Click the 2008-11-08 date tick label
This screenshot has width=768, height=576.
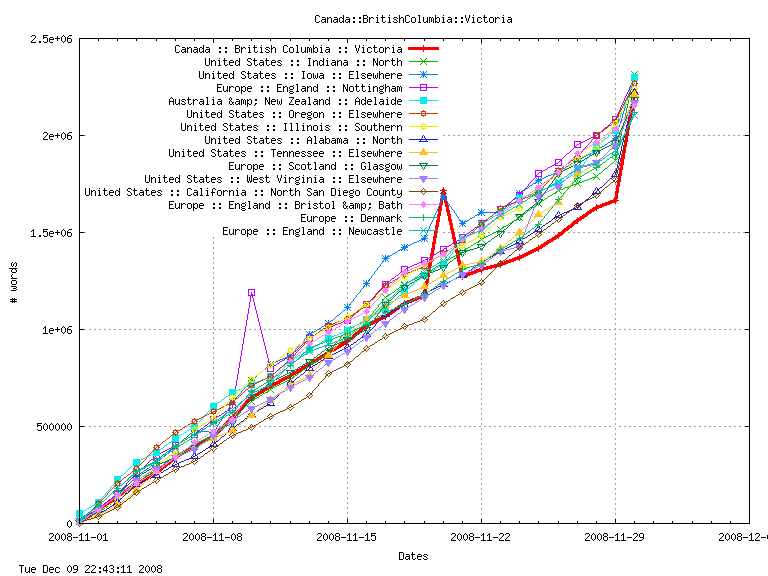tap(213, 537)
